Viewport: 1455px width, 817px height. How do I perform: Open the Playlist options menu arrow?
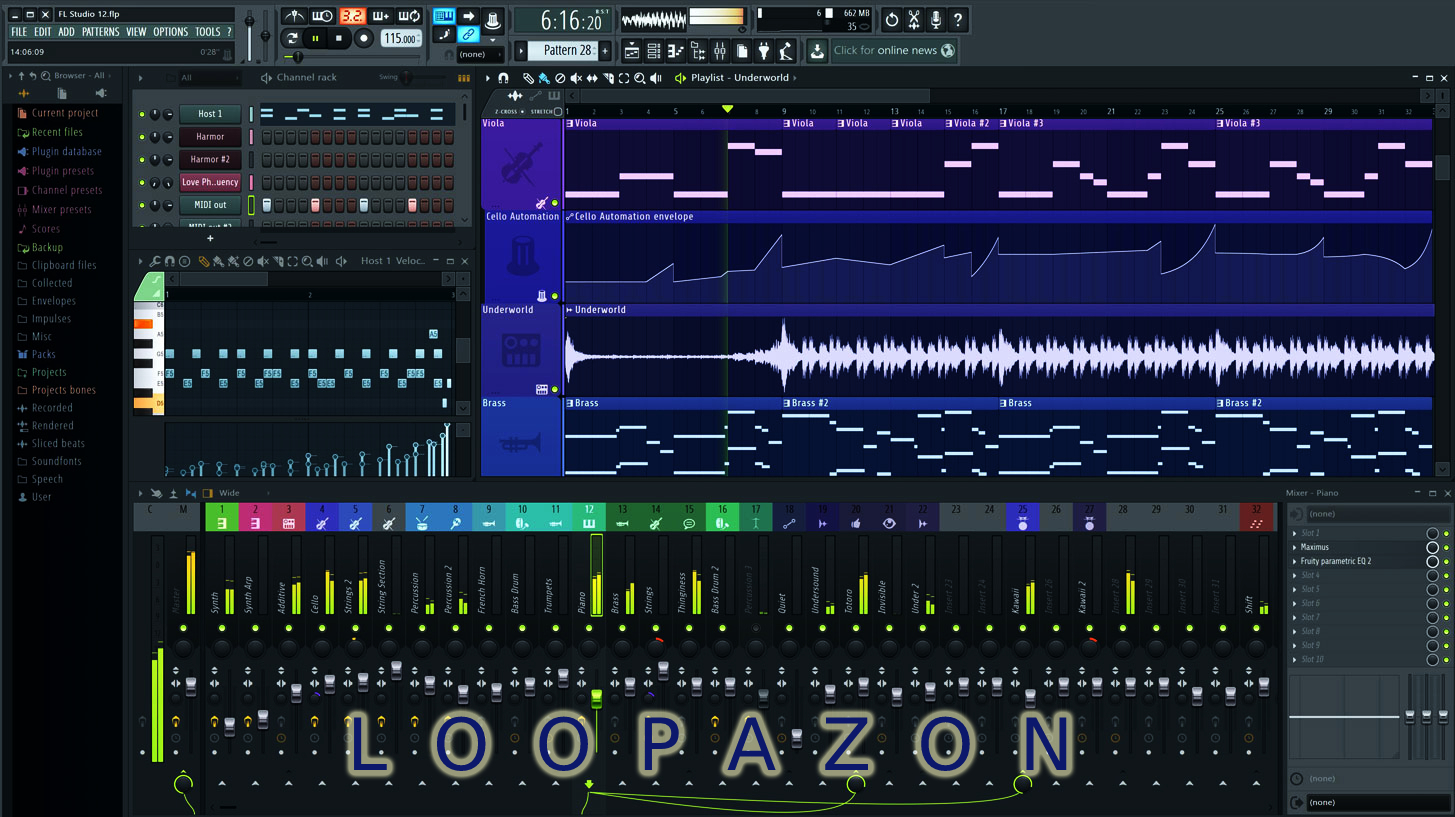point(488,78)
